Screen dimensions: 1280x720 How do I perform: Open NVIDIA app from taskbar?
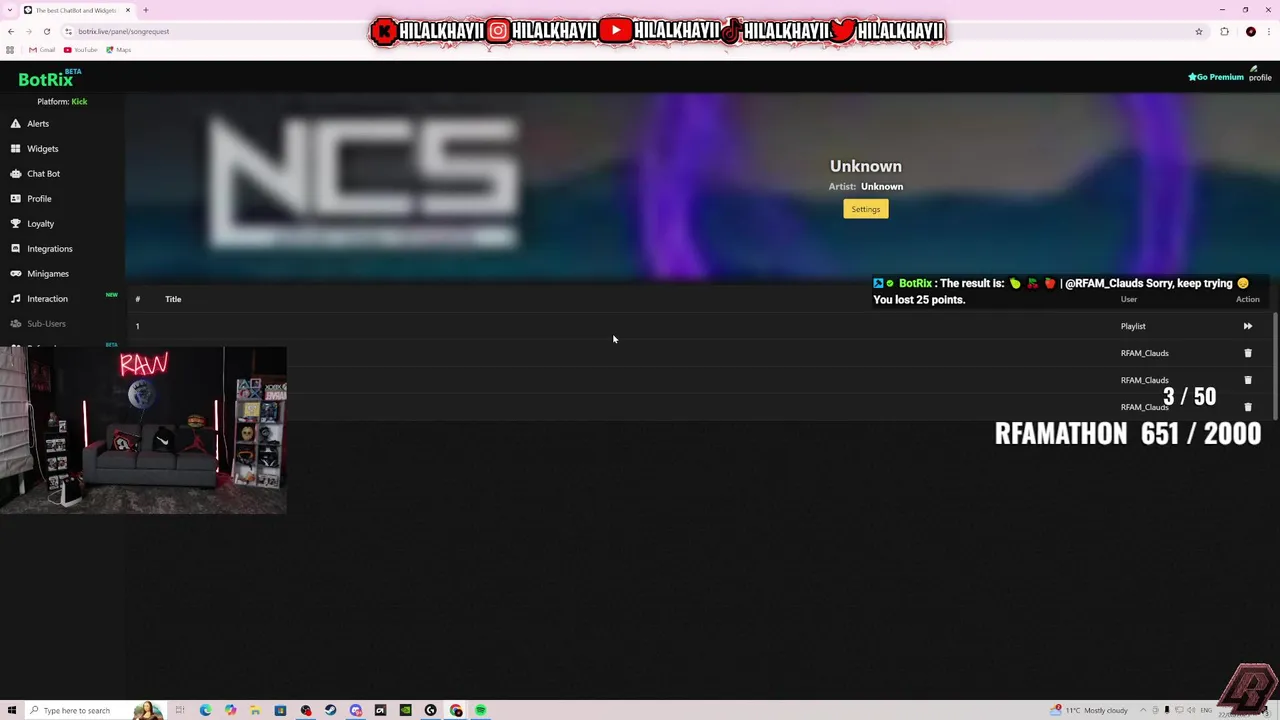[x=405, y=710]
